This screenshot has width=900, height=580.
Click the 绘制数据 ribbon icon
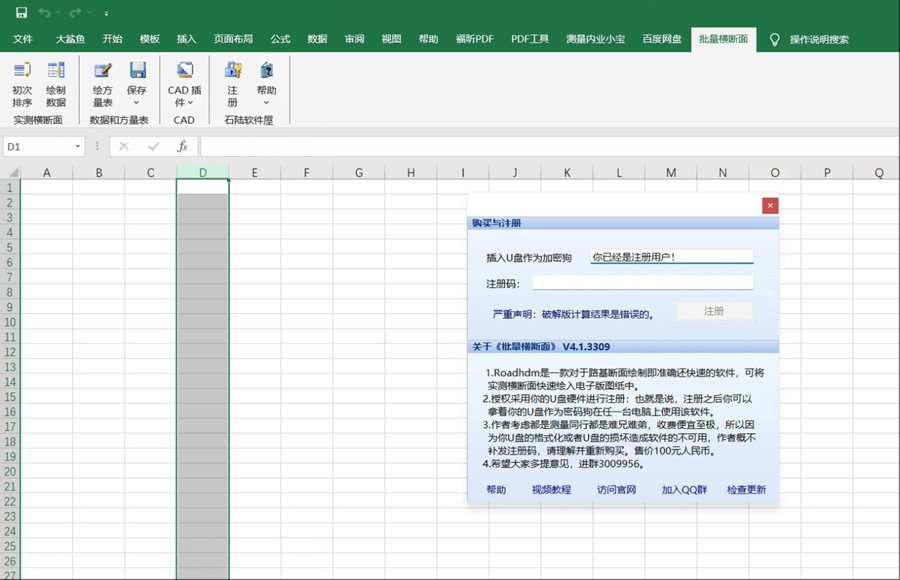56,84
